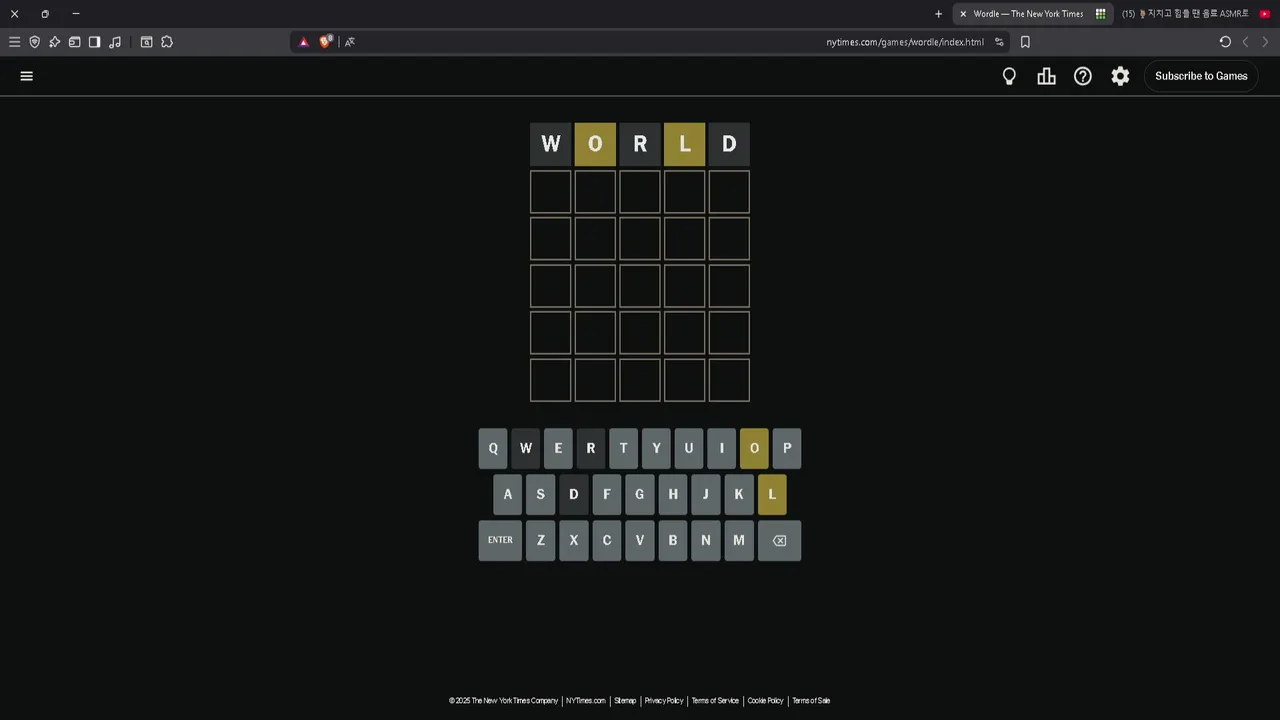The width and height of the screenshot is (1280, 720).
Task: Click the V key on the Wordle keyboard
Action: click(640, 540)
